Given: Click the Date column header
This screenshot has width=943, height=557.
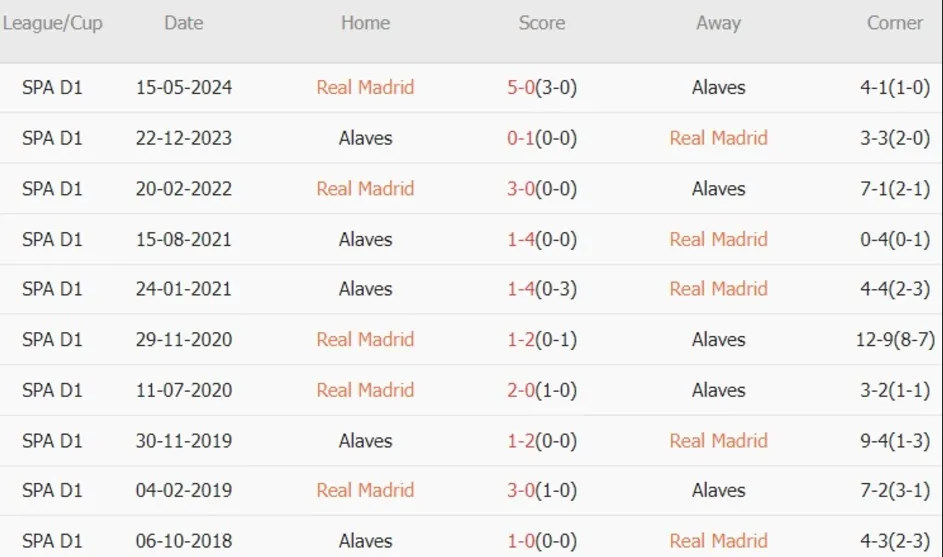Looking at the screenshot, I should click(183, 23).
